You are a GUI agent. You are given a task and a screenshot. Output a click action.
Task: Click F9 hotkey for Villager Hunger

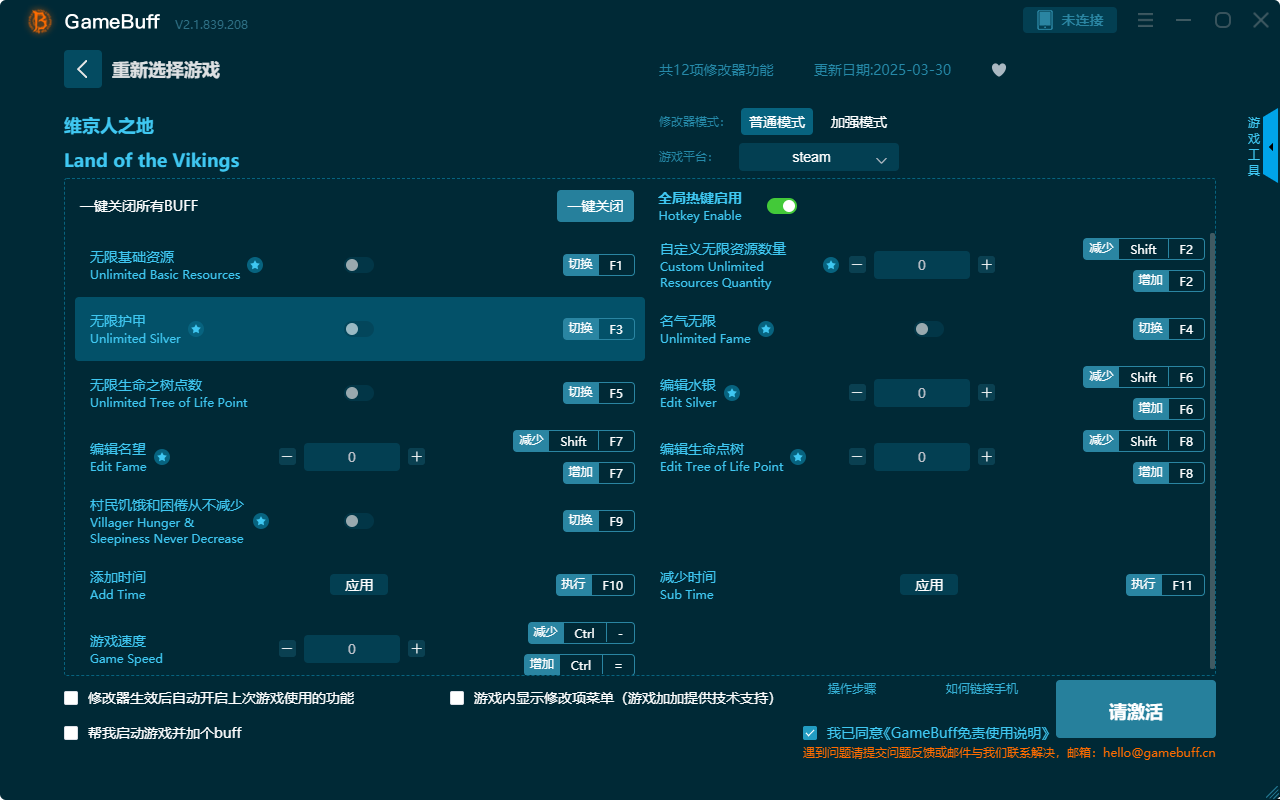[x=599, y=521]
